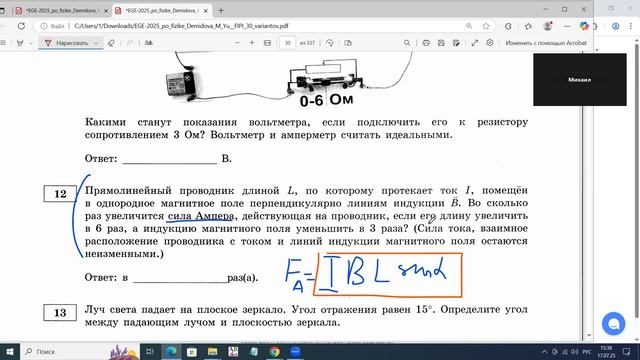
Task: Click the PDF vertical scrollbar
Action: pyautogui.click(x=589, y=192)
